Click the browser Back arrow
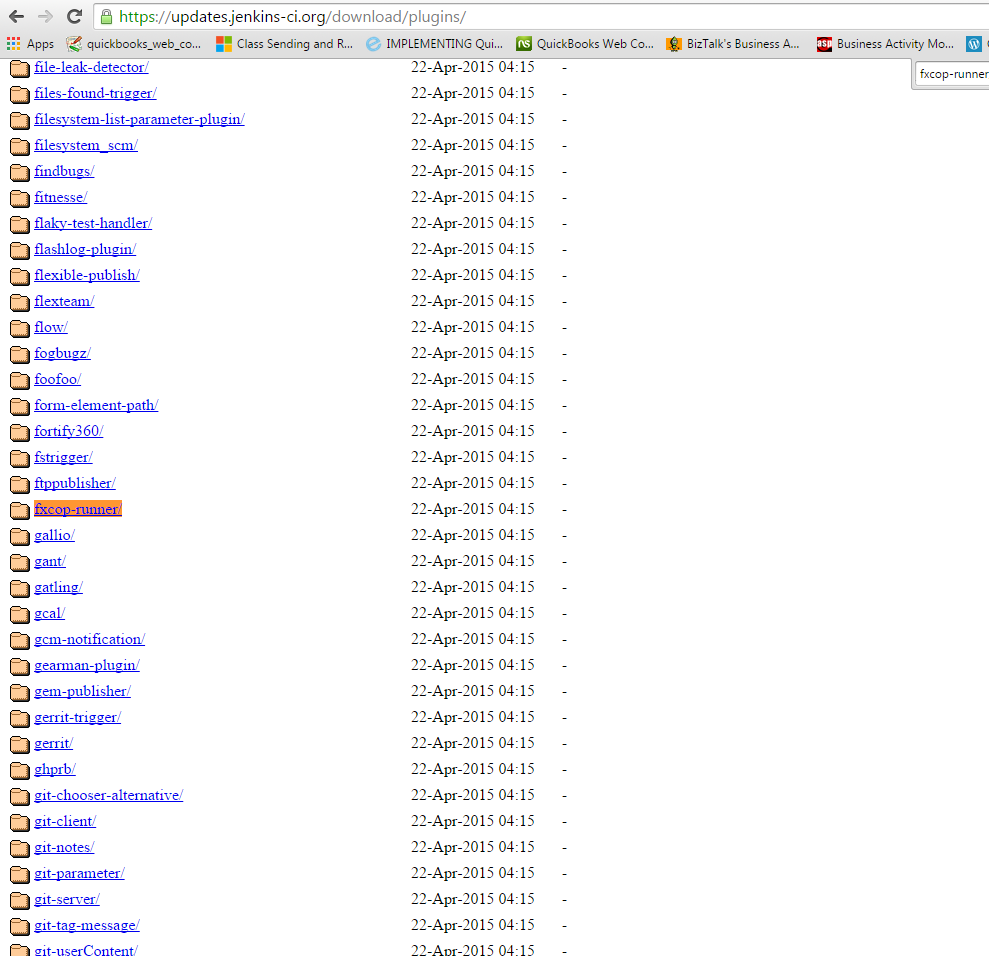 pos(17,16)
